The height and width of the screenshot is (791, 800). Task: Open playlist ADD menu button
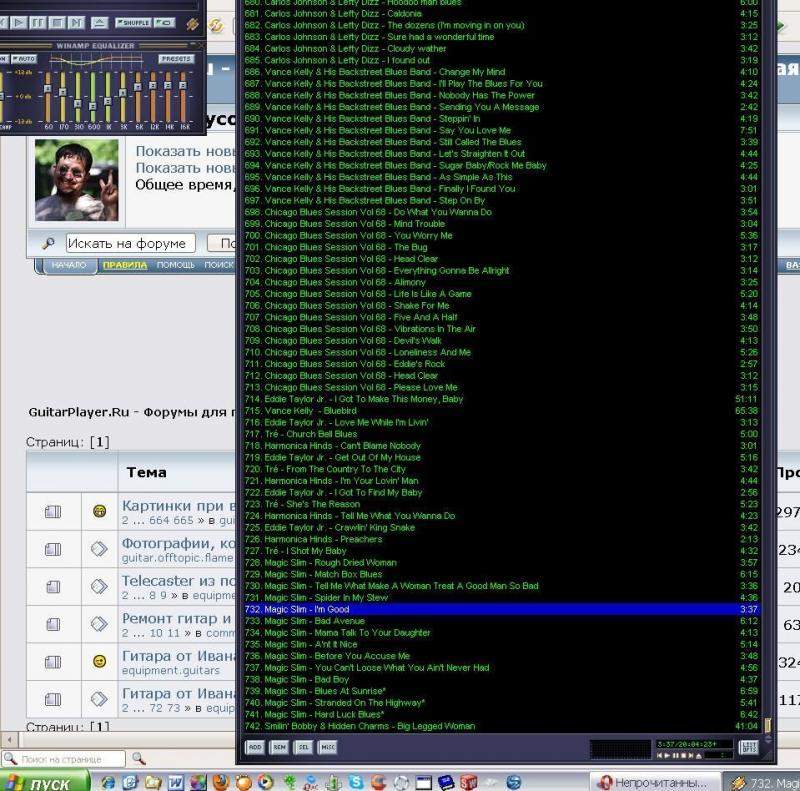[255, 747]
